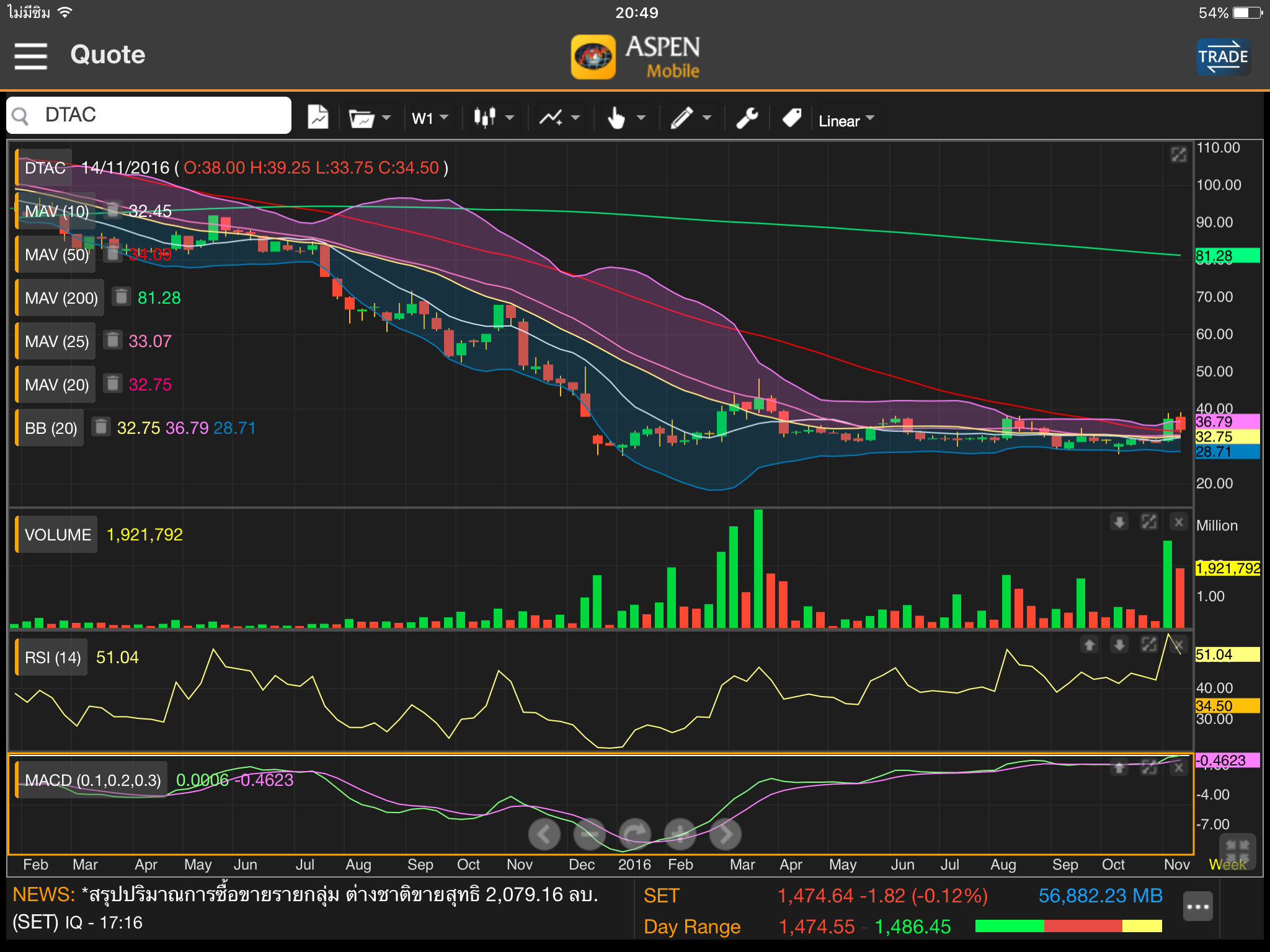Viewport: 1270px width, 952px height.
Task: Open the W1 timeframe dropdown
Action: 430,118
